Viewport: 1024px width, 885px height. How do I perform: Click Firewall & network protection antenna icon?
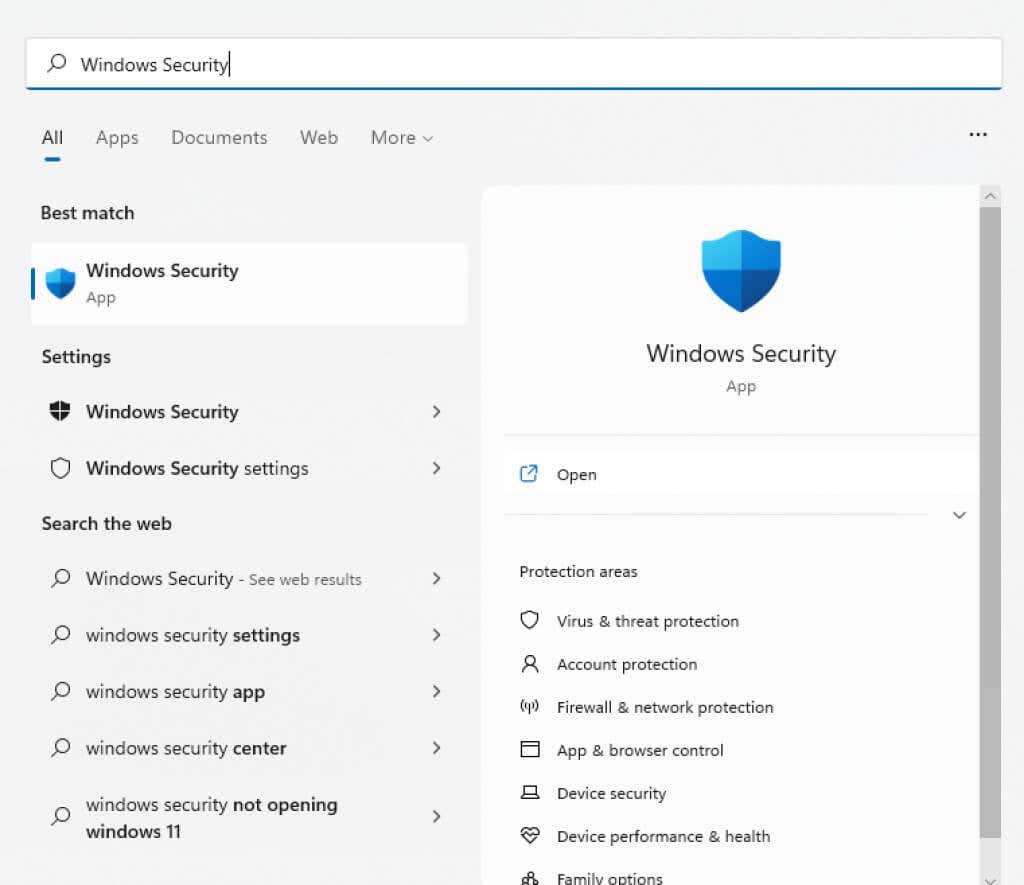click(530, 706)
